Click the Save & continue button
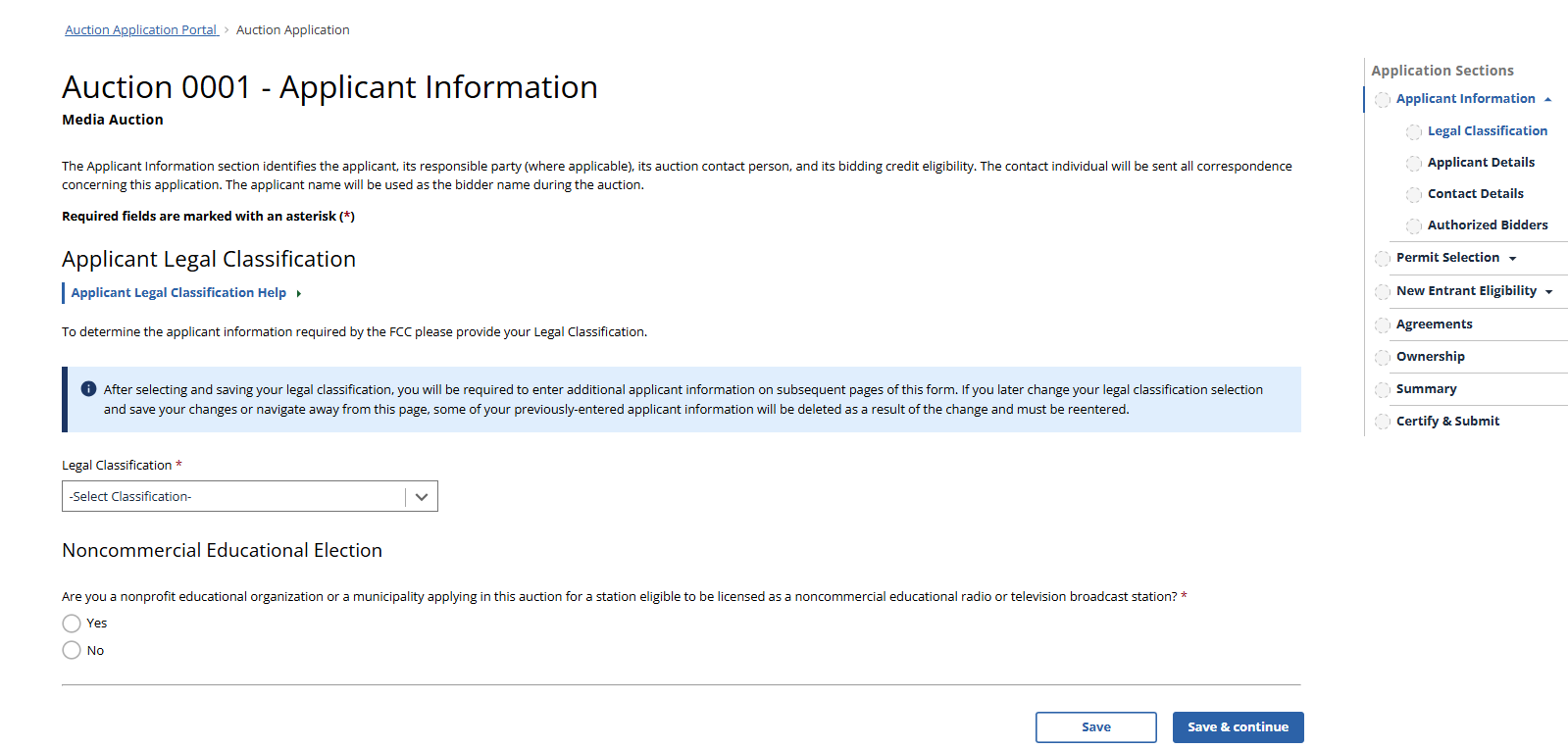This screenshot has height=749, width=1568. point(1238,727)
